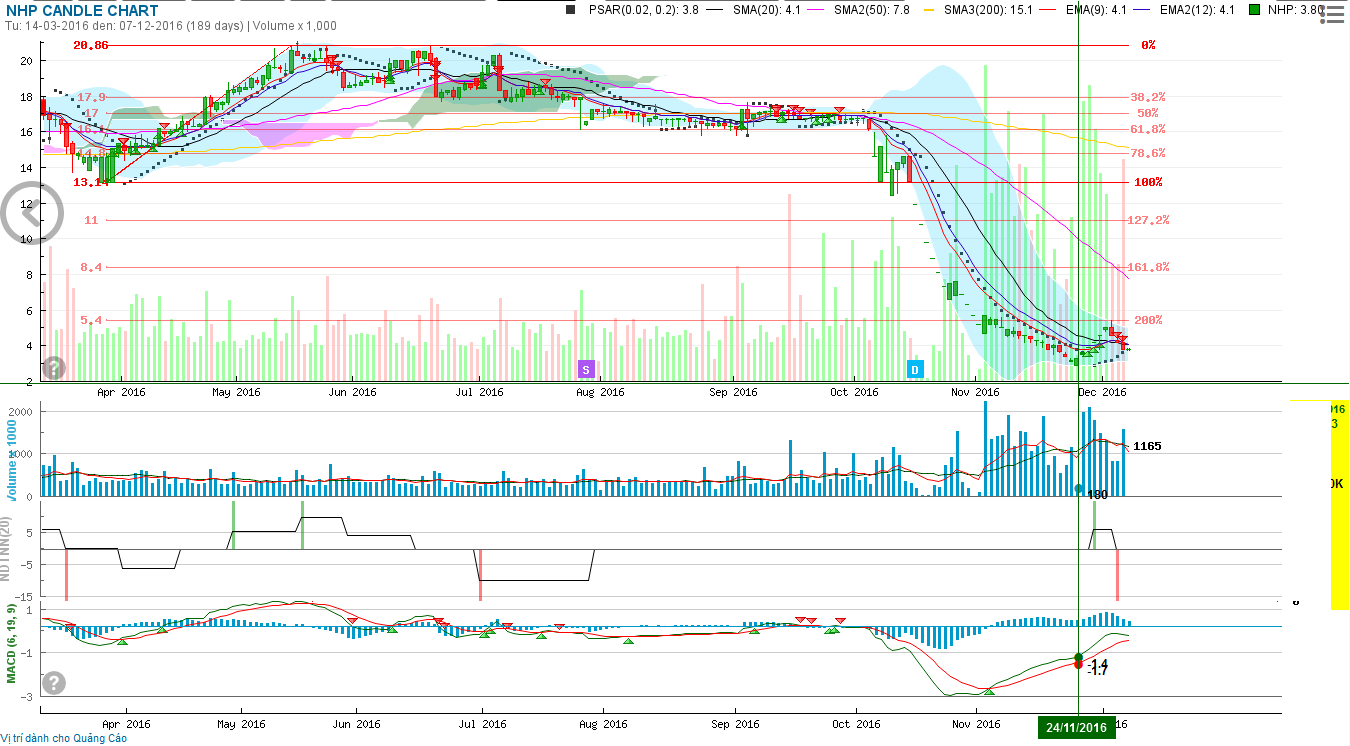Screen dimensions: 1350x746
Task: Click the 8.4 Fibonacci price label
Action: (x=92, y=267)
